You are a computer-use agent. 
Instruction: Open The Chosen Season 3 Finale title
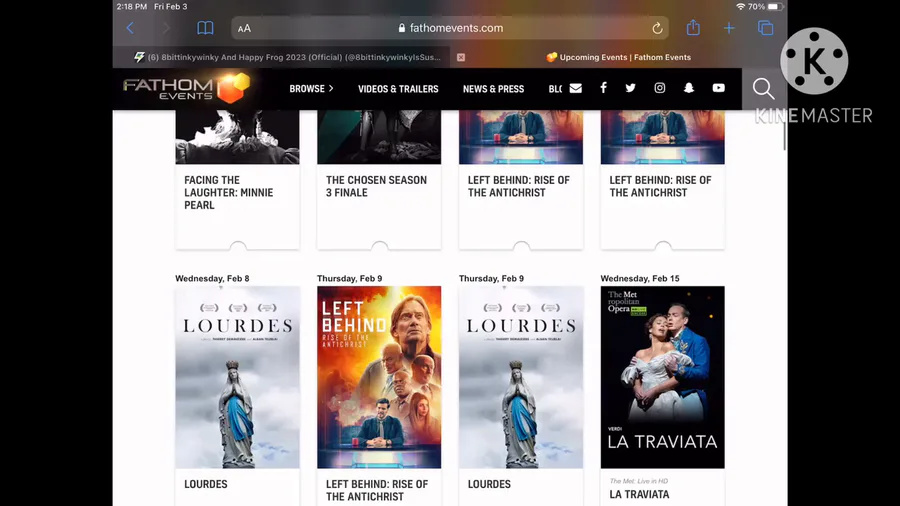tap(376, 186)
